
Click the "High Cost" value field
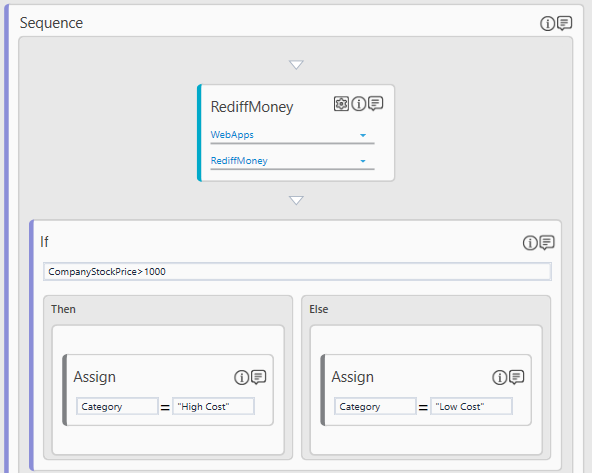coord(213,406)
